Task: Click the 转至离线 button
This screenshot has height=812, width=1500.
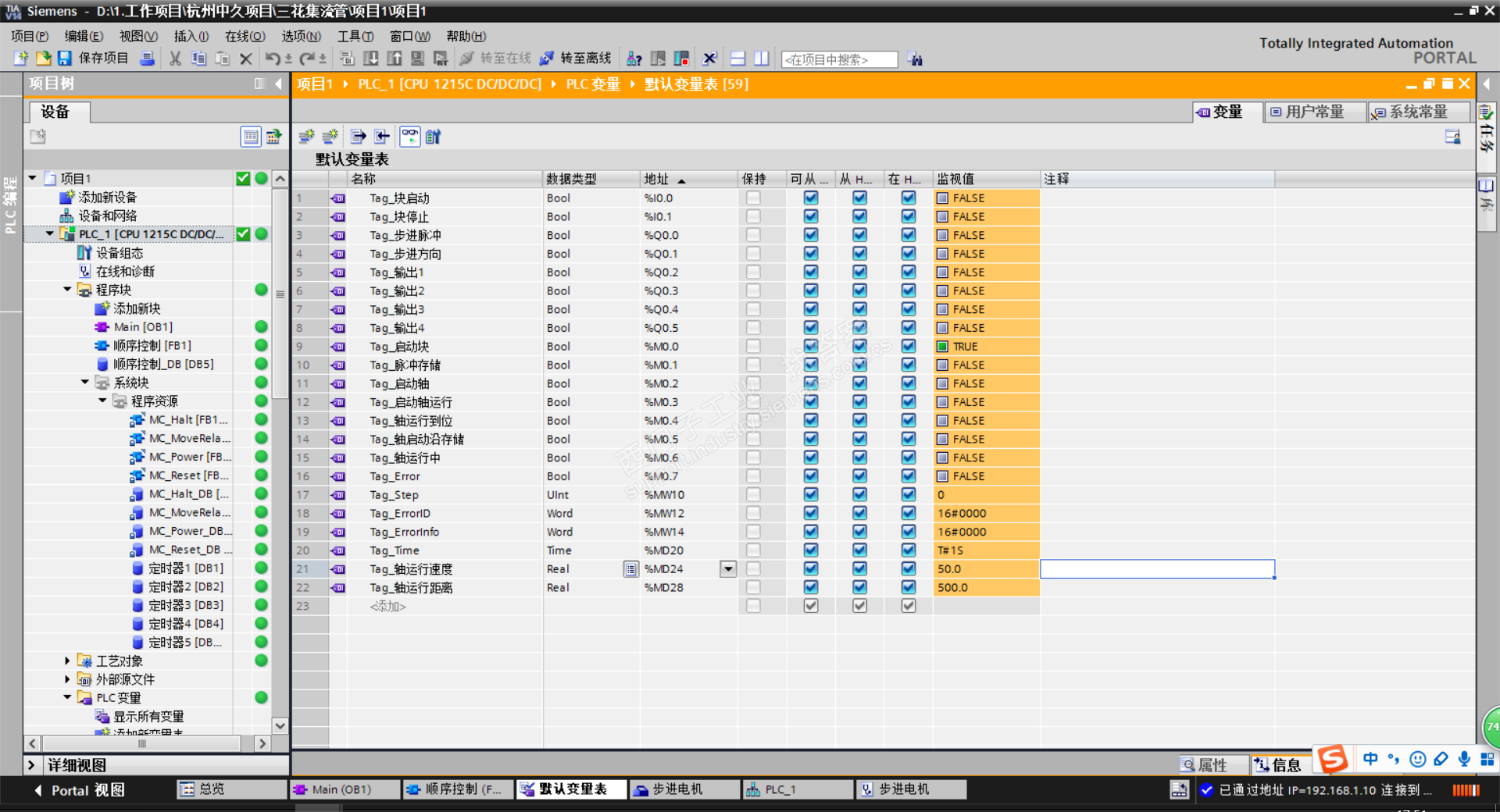Action: point(576,59)
